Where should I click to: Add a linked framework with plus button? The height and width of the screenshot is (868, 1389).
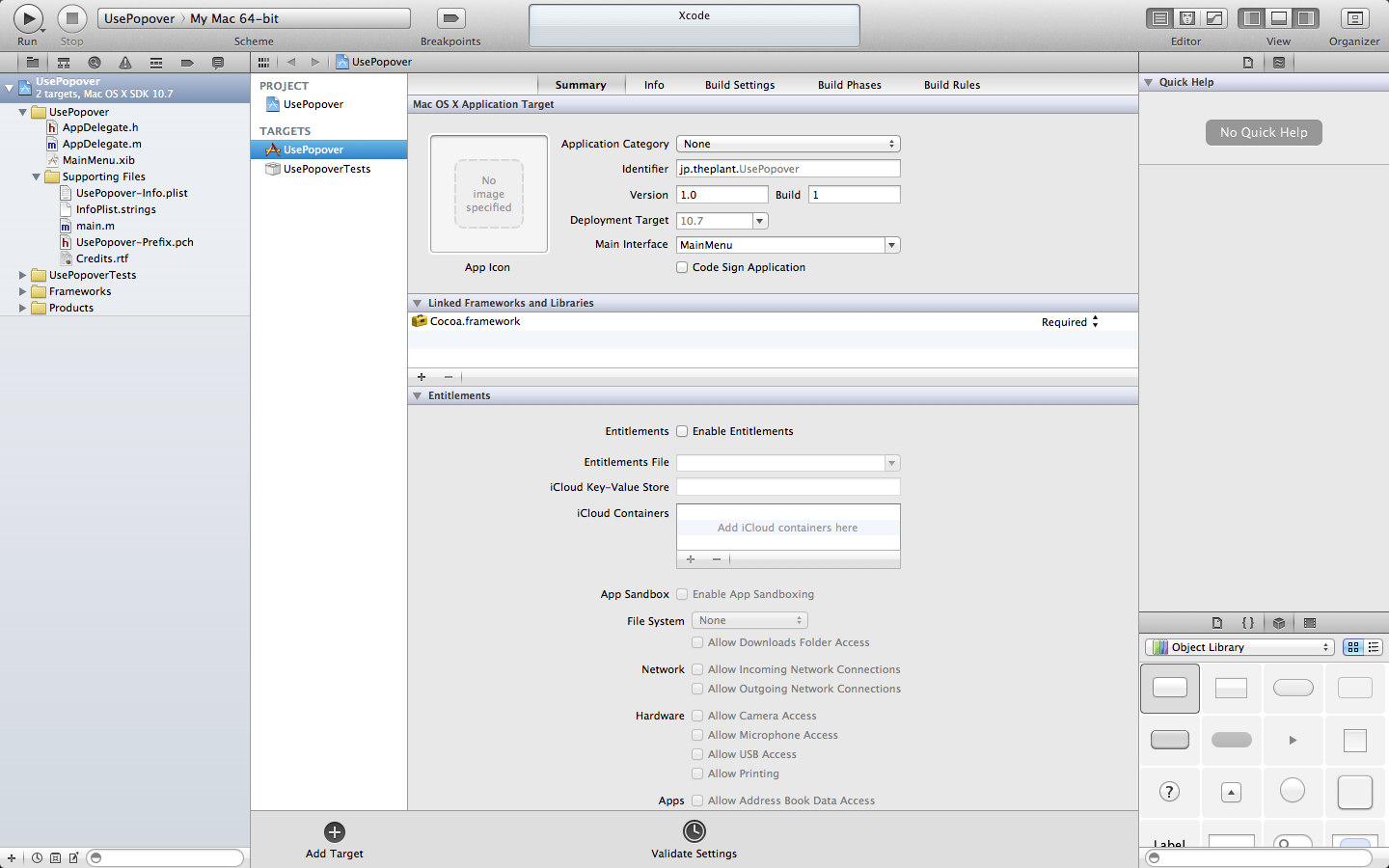click(x=422, y=377)
